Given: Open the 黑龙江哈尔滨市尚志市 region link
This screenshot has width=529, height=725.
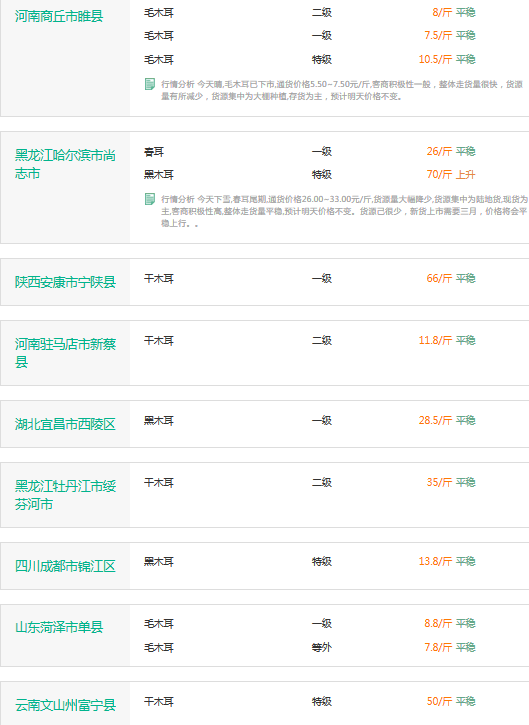Looking at the screenshot, I should pos(65,164).
